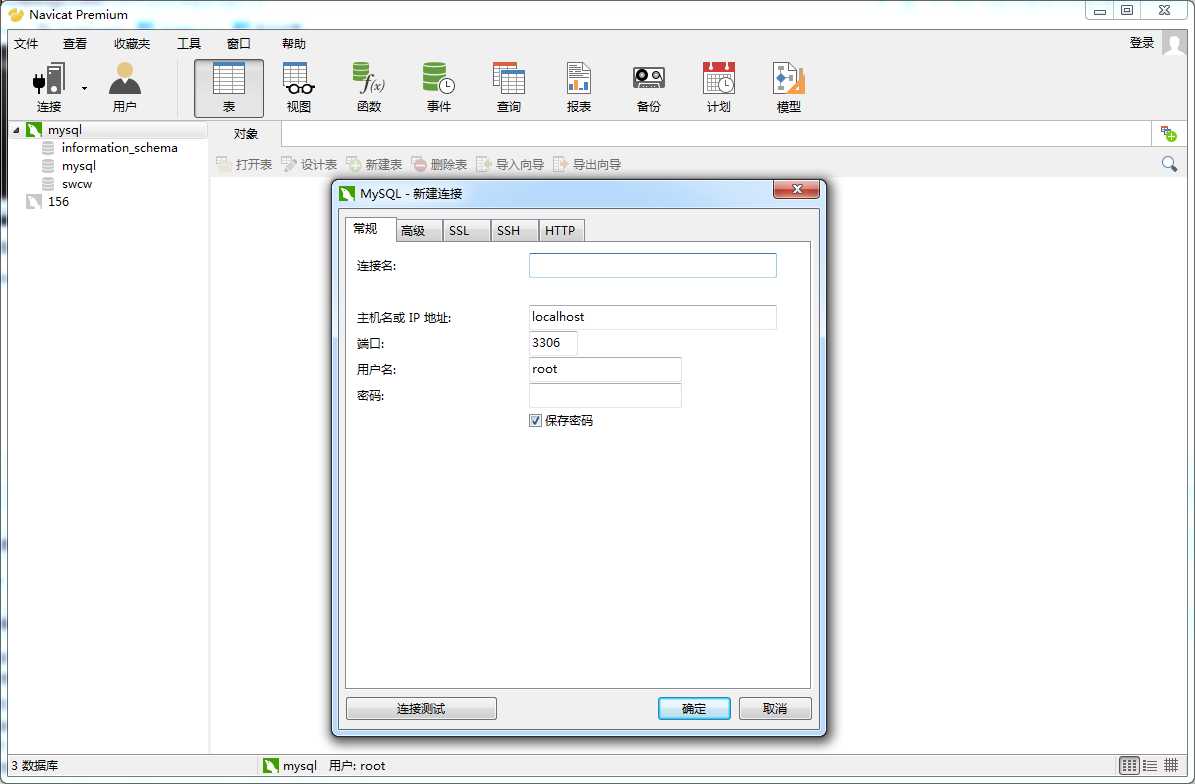Click the add tab icon at top right
Screen dimensions: 1195x784
pyautogui.click(x=1168, y=134)
